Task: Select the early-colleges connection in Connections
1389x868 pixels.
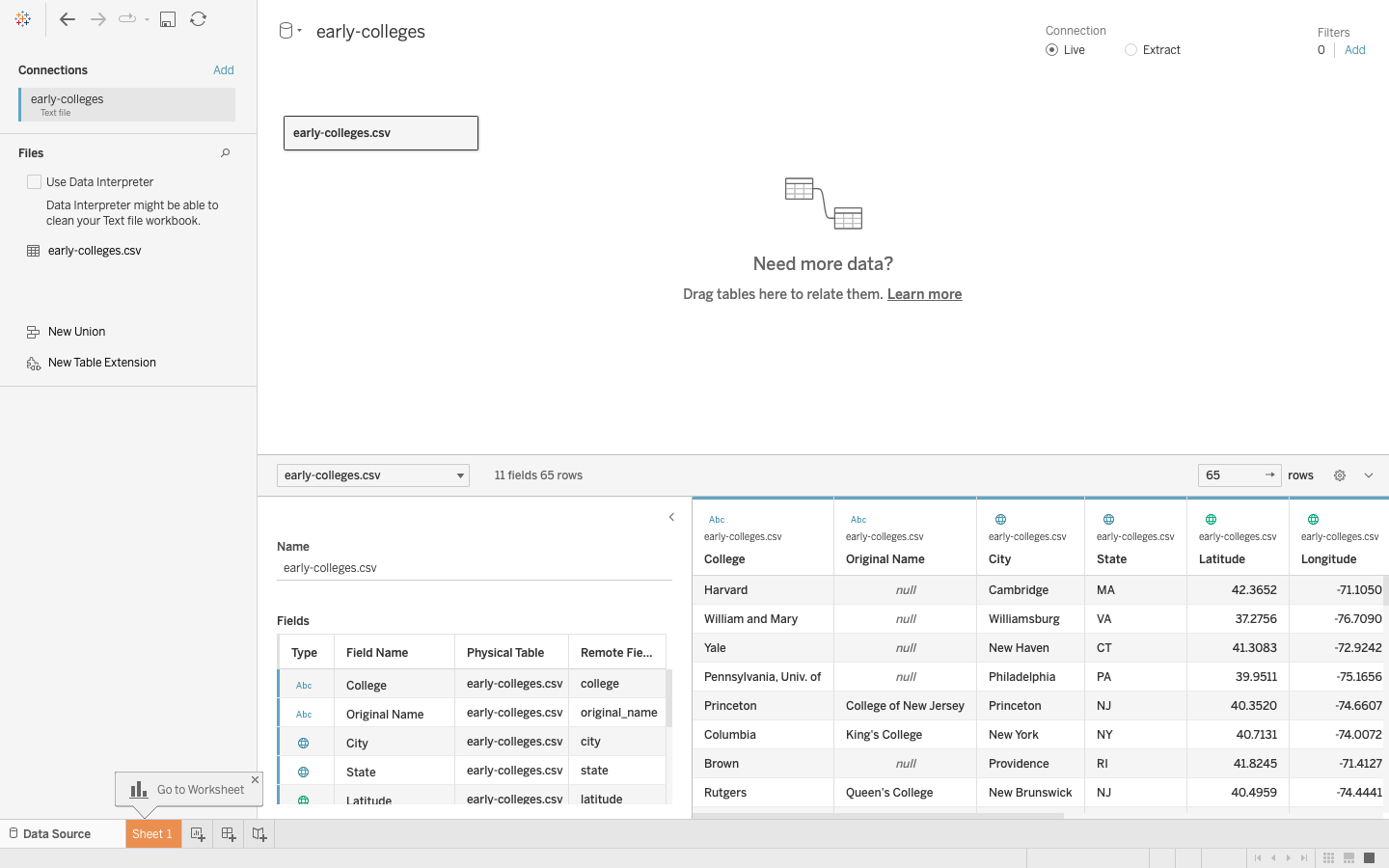Action: (126, 105)
